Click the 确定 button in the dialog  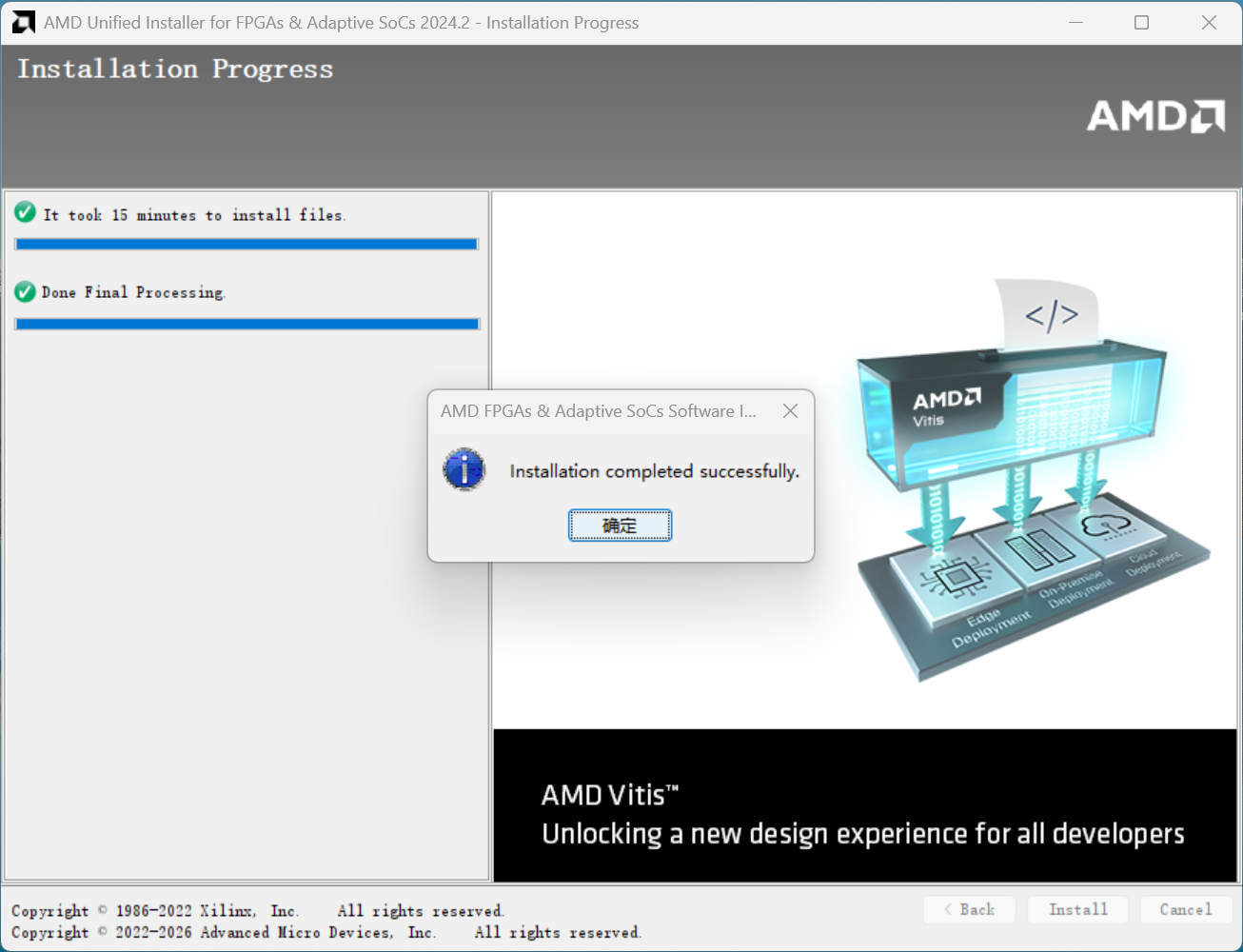pyautogui.click(x=620, y=526)
